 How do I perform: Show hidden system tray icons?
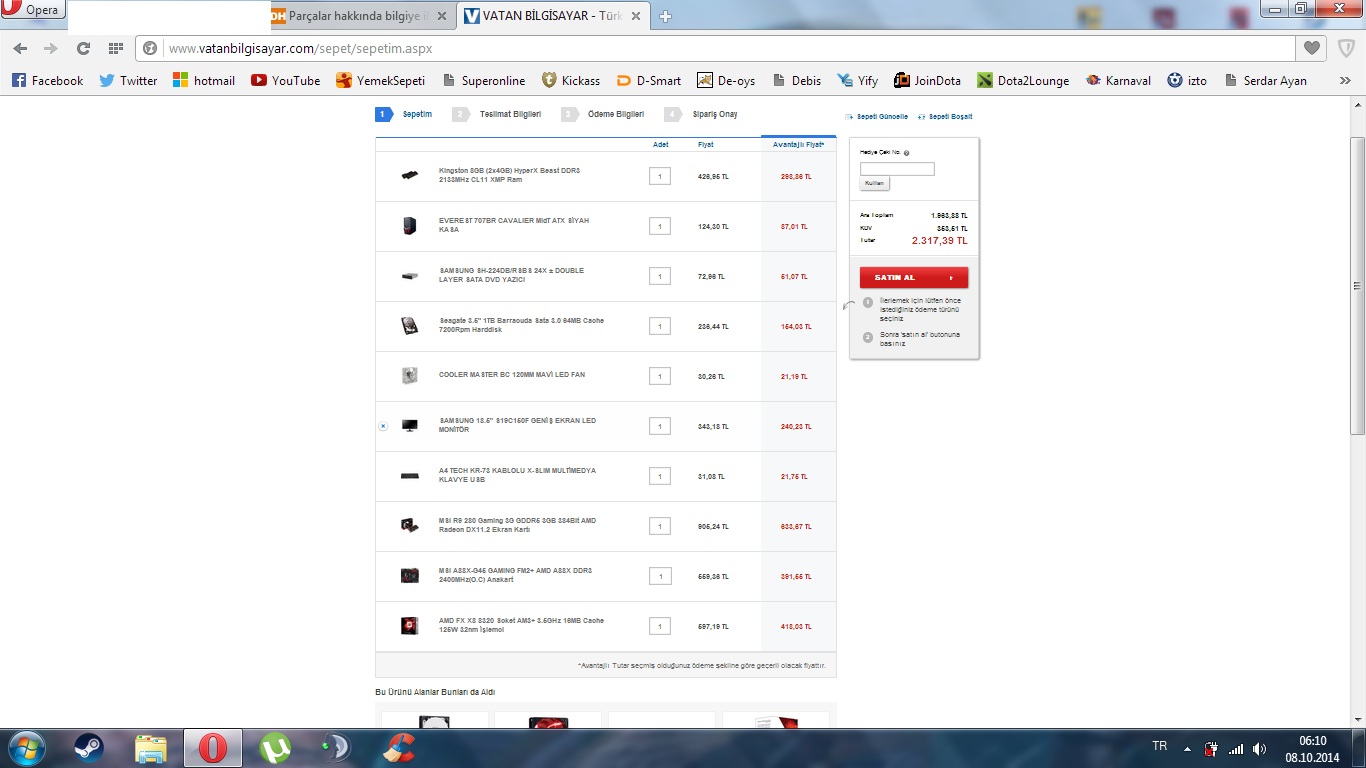pos(1187,748)
